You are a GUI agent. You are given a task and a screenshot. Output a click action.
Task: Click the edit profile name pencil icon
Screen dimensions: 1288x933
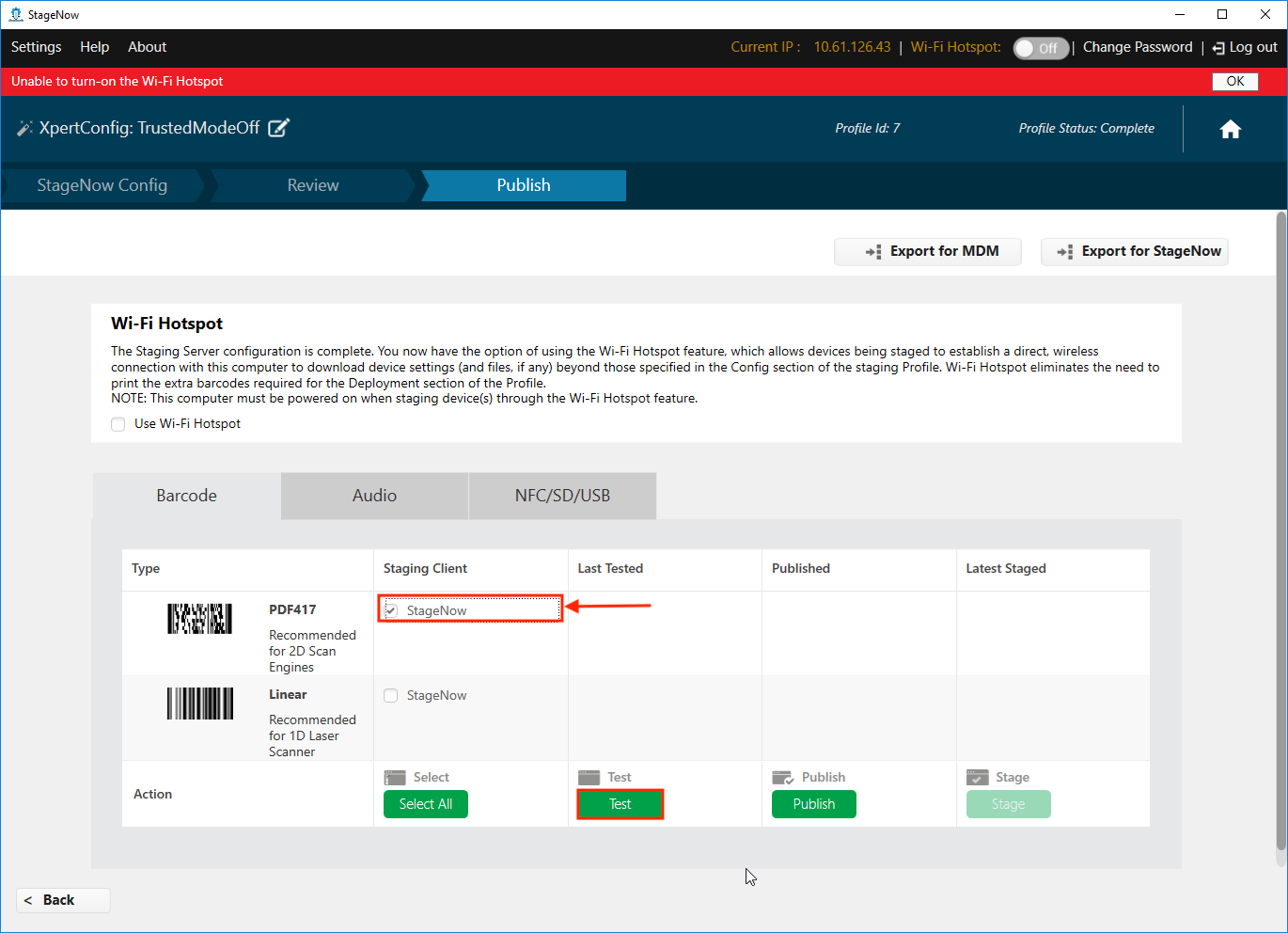click(x=278, y=128)
